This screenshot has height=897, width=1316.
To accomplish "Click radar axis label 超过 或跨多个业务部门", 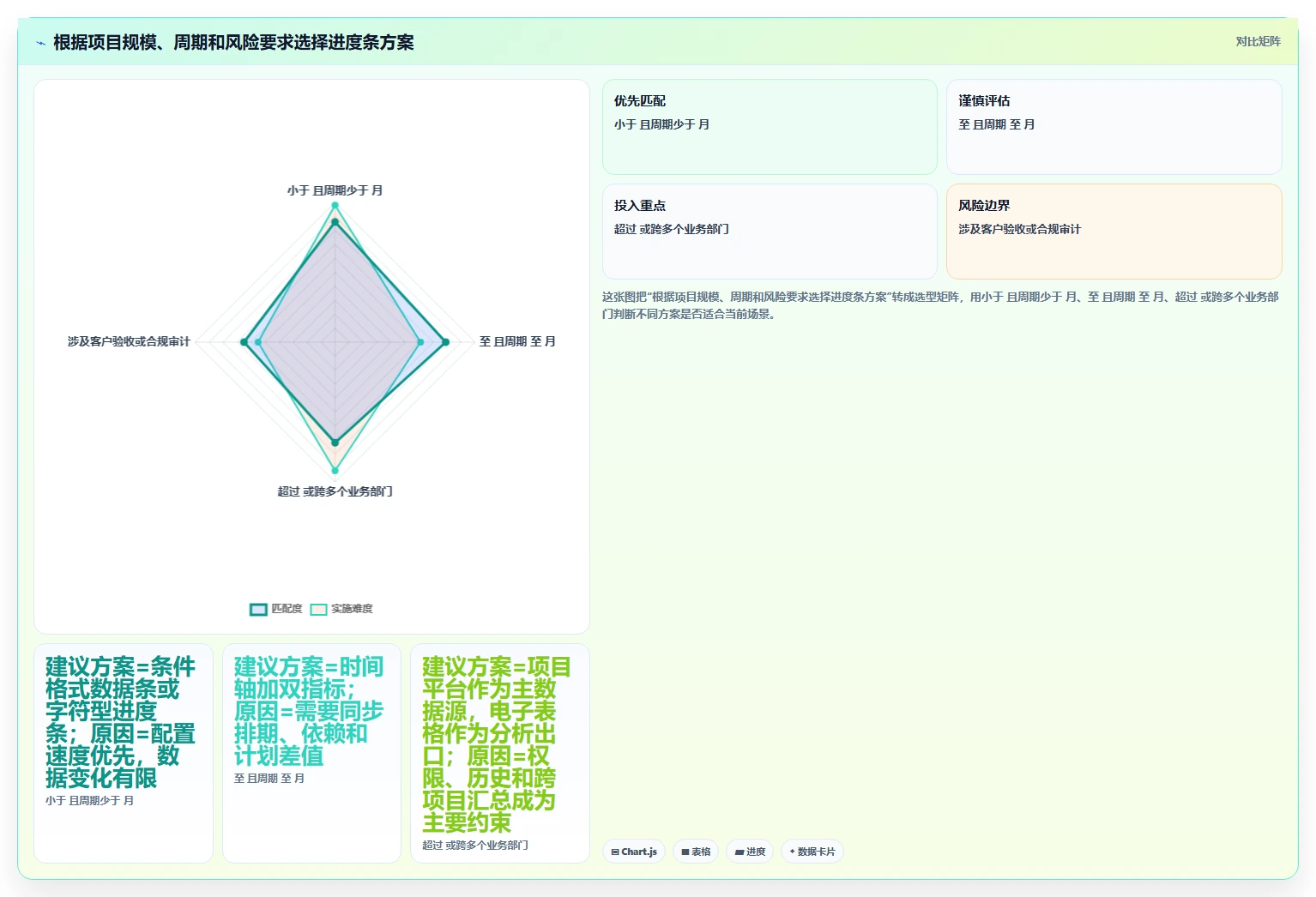I will [x=335, y=491].
